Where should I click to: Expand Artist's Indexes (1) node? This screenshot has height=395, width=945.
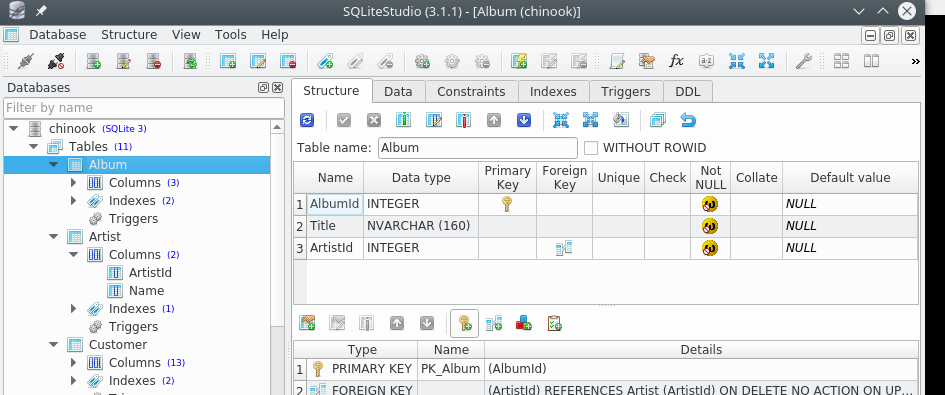point(74,309)
